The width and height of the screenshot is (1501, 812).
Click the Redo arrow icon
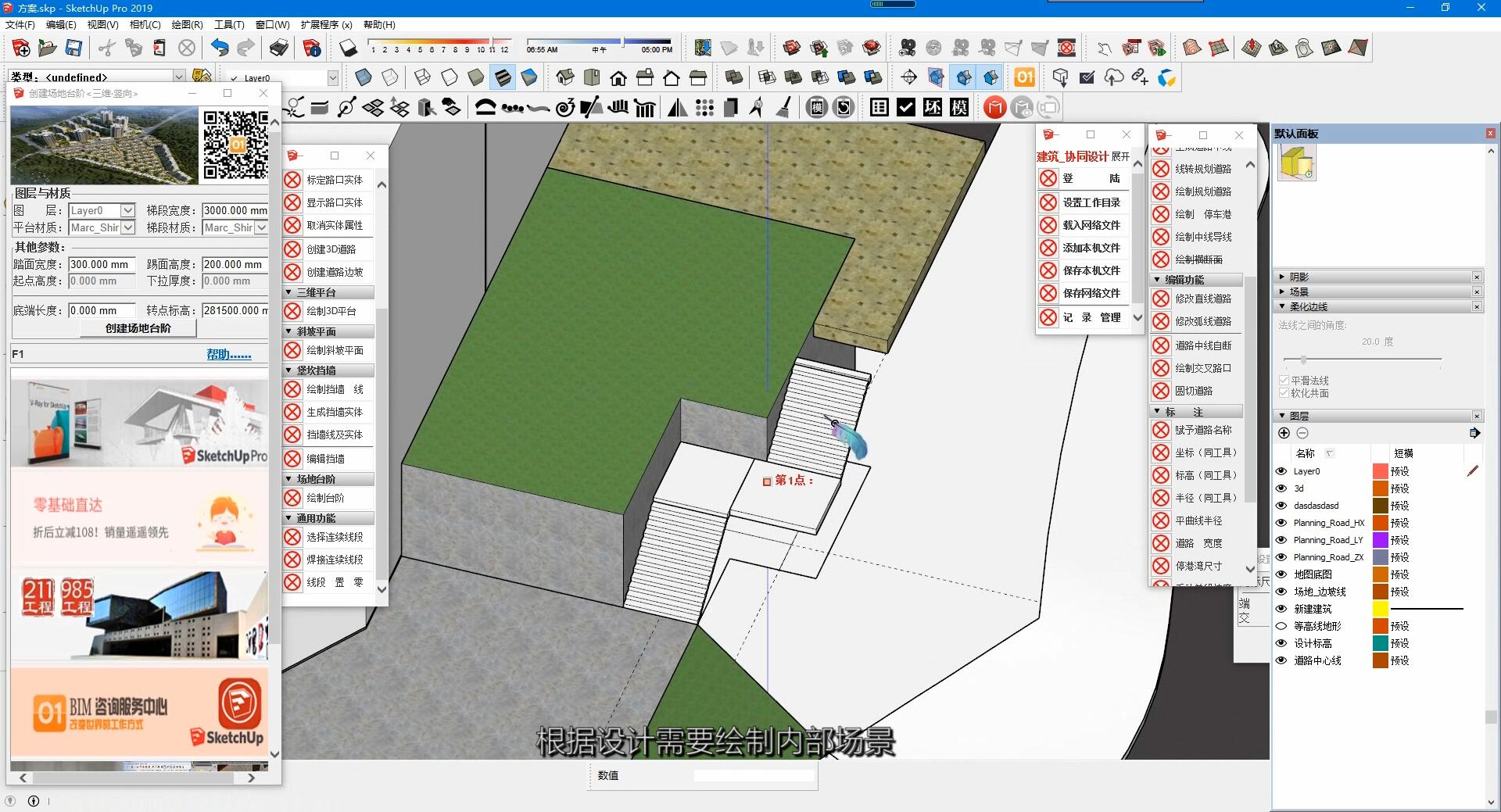[x=245, y=48]
